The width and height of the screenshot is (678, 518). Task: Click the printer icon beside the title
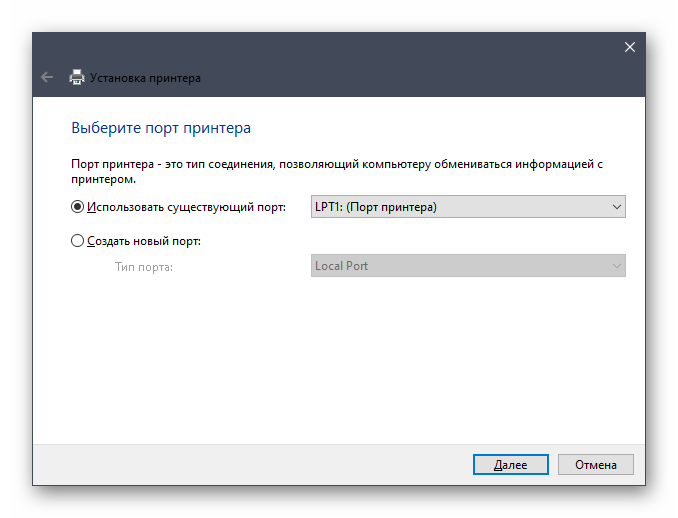tap(76, 77)
